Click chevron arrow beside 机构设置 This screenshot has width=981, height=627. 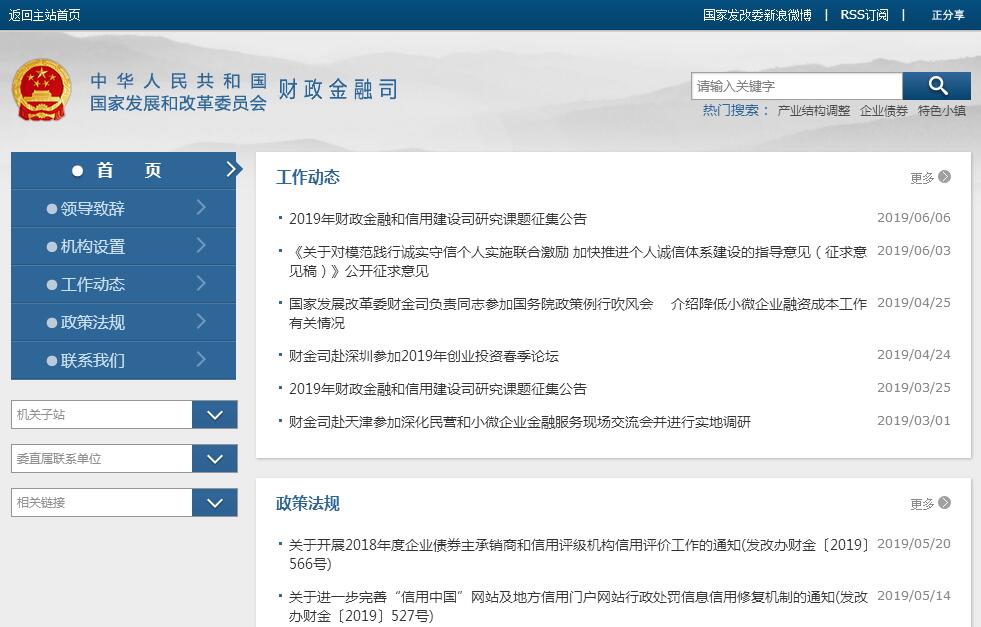point(201,246)
